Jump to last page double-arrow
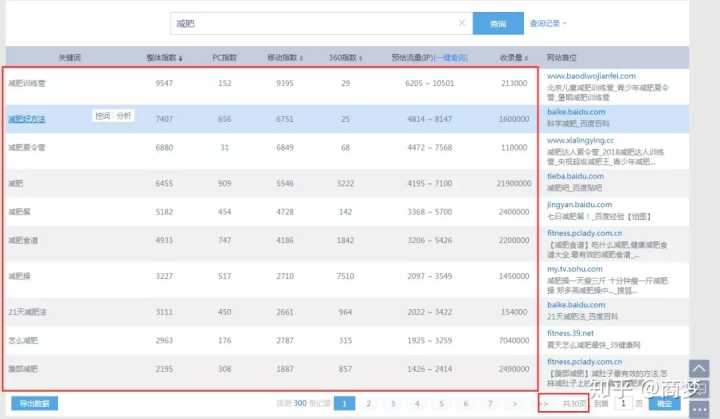 [x=543, y=404]
